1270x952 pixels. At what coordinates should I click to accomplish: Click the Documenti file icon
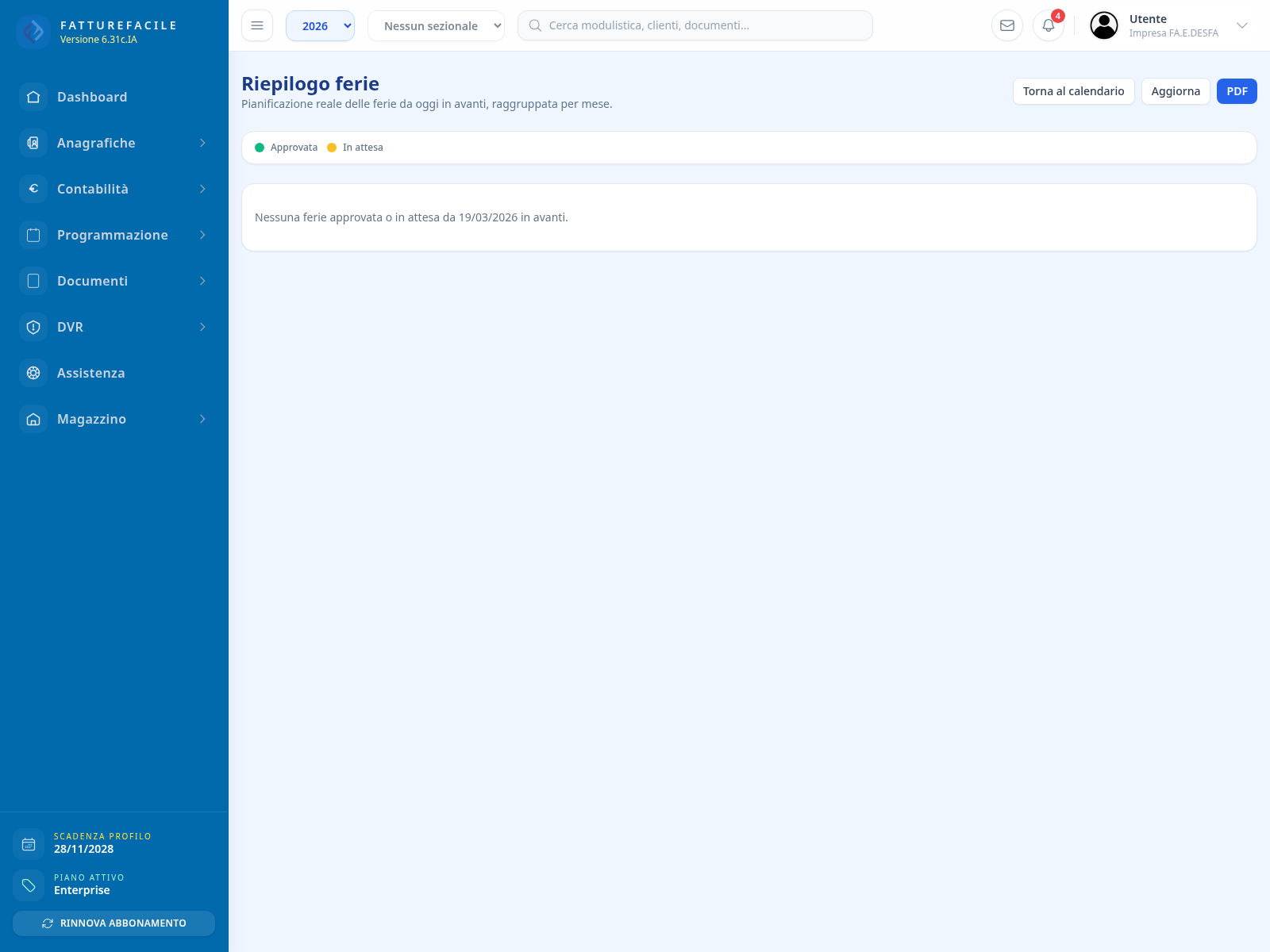click(33, 281)
